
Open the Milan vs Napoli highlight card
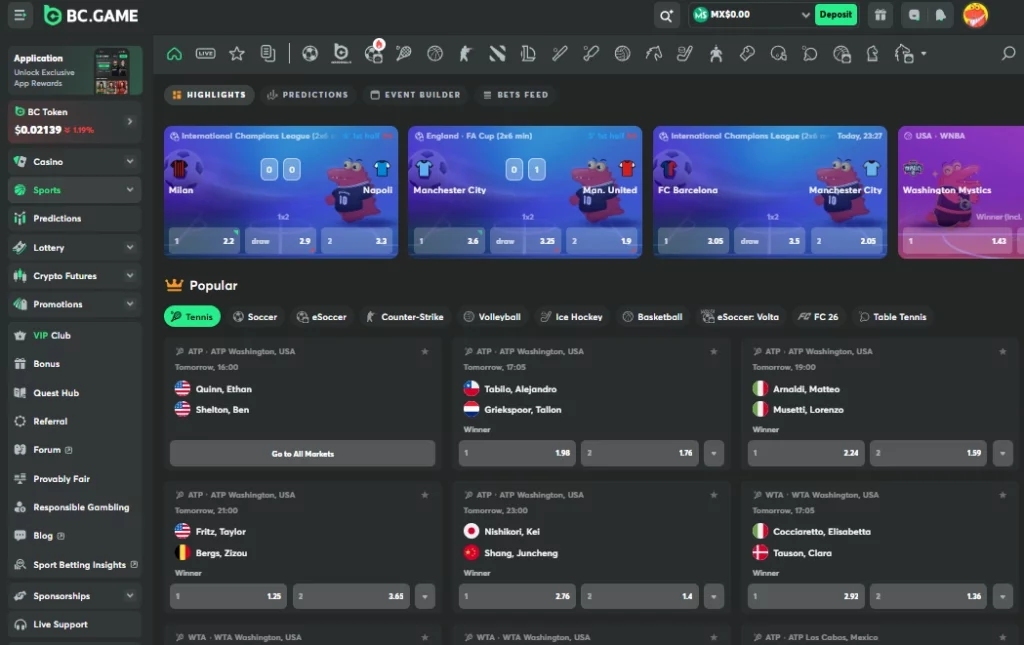coord(281,192)
